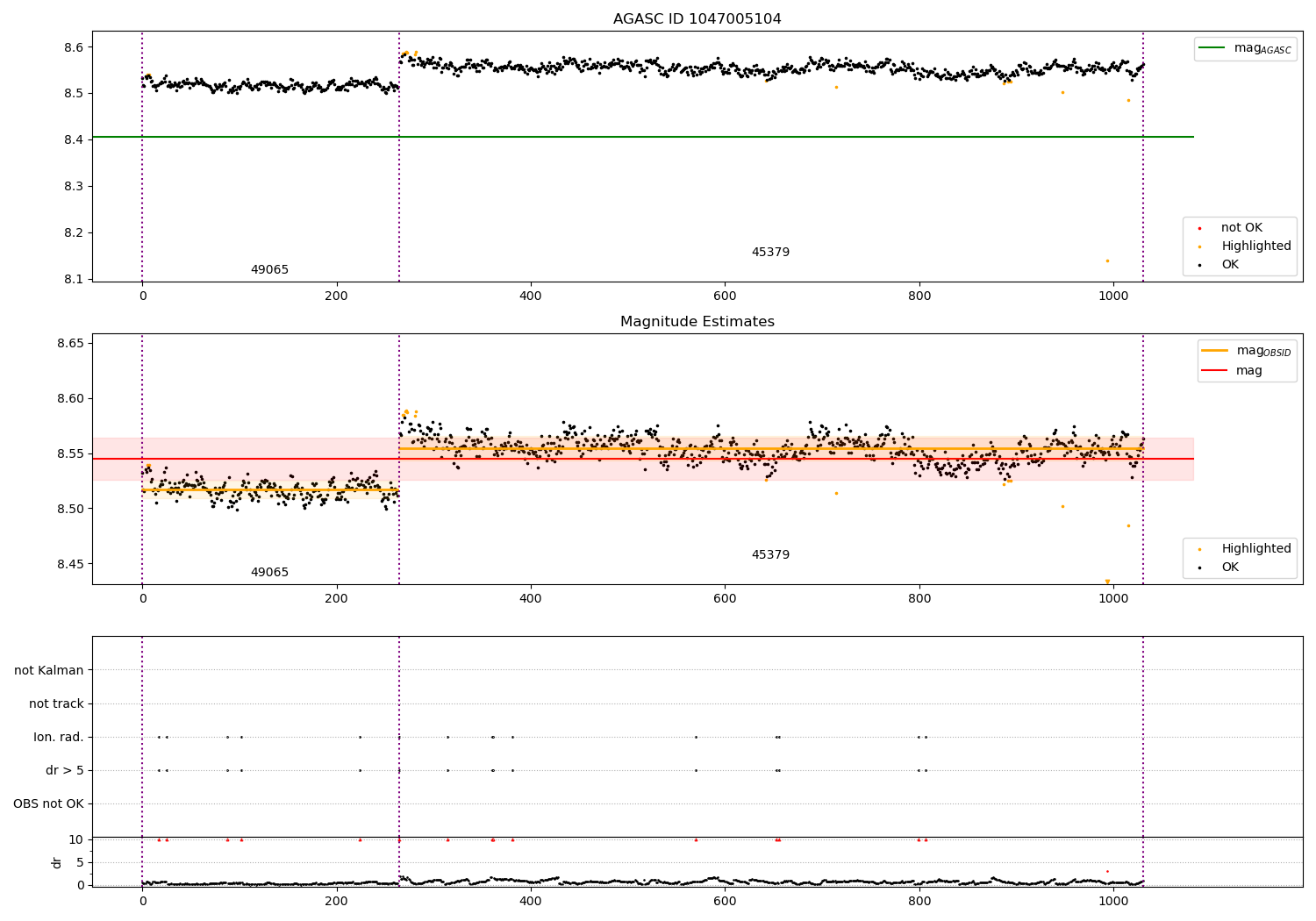Click orange outlier point near 8.14 in top plot
Screen dimensions: 1316x921
[x=1107, y=261]
